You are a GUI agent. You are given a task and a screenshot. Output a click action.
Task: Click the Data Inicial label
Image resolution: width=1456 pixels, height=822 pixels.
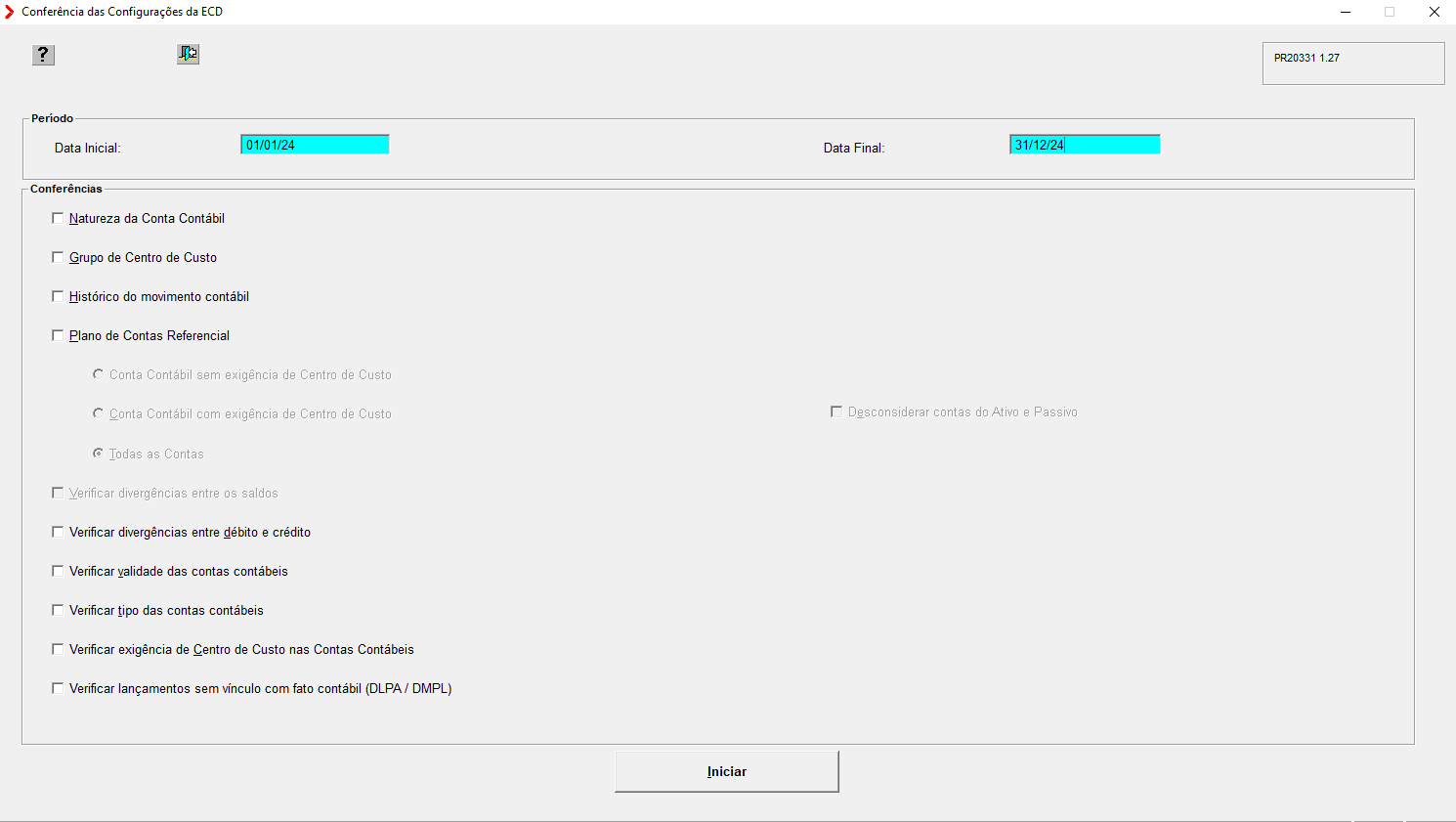point(87,149)
